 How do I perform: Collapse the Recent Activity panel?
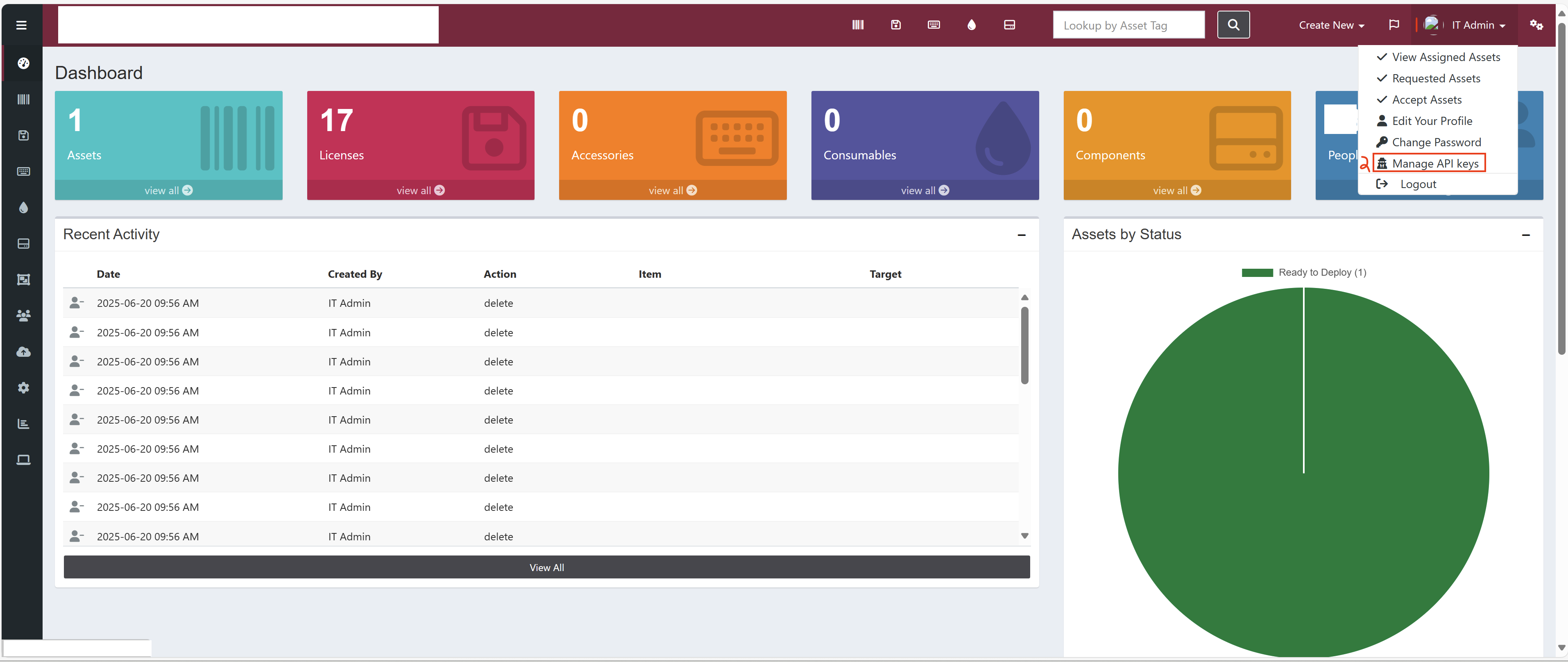(1022, 235)
